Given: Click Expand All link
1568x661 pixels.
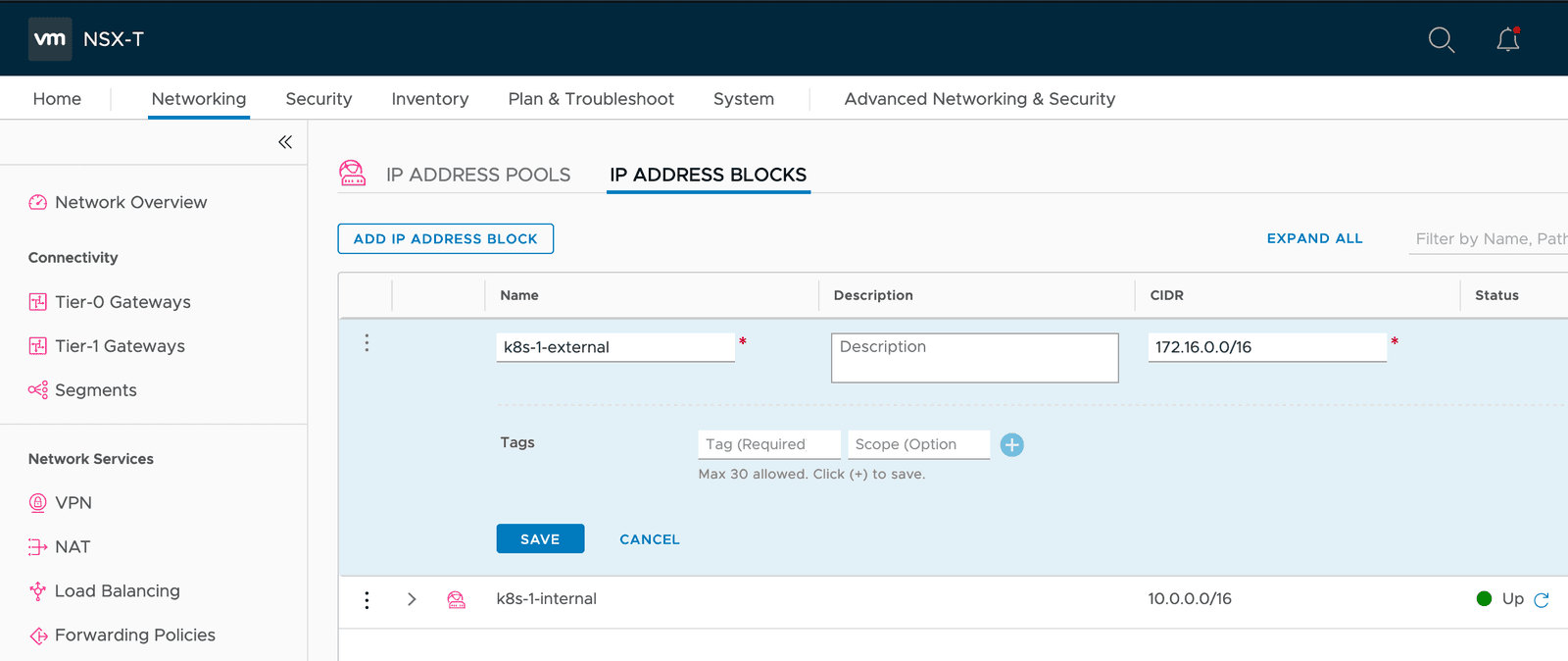Looking at the screenshot, I should 1315,238.
